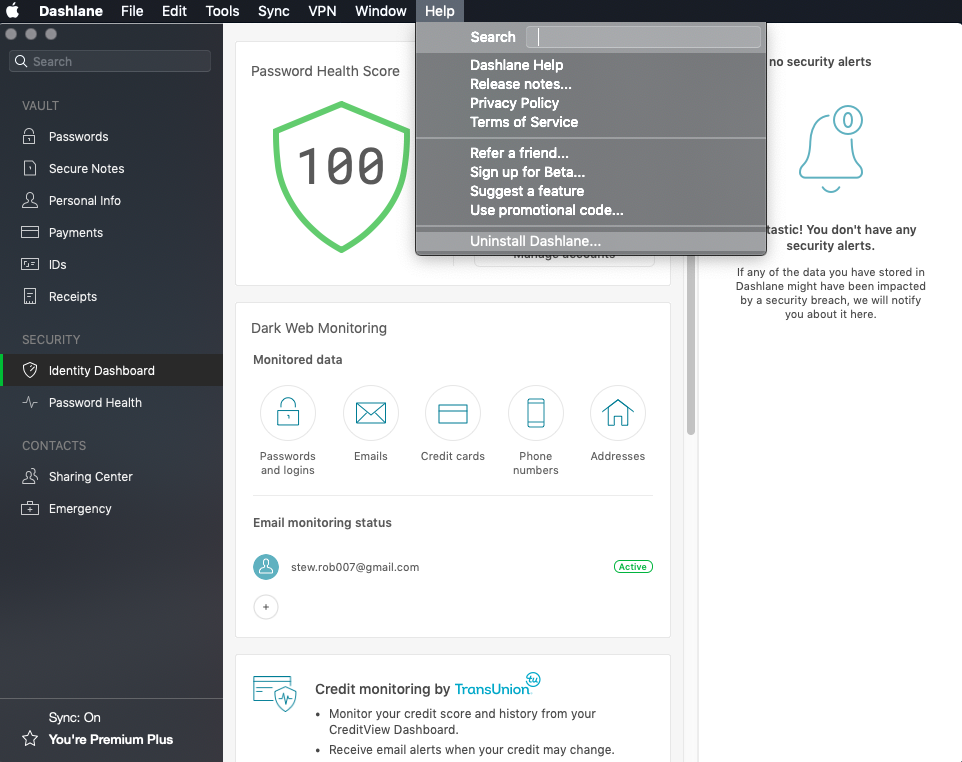
Task: Select Privacy Policy in the Help menu
Action: tap(514, 103)
